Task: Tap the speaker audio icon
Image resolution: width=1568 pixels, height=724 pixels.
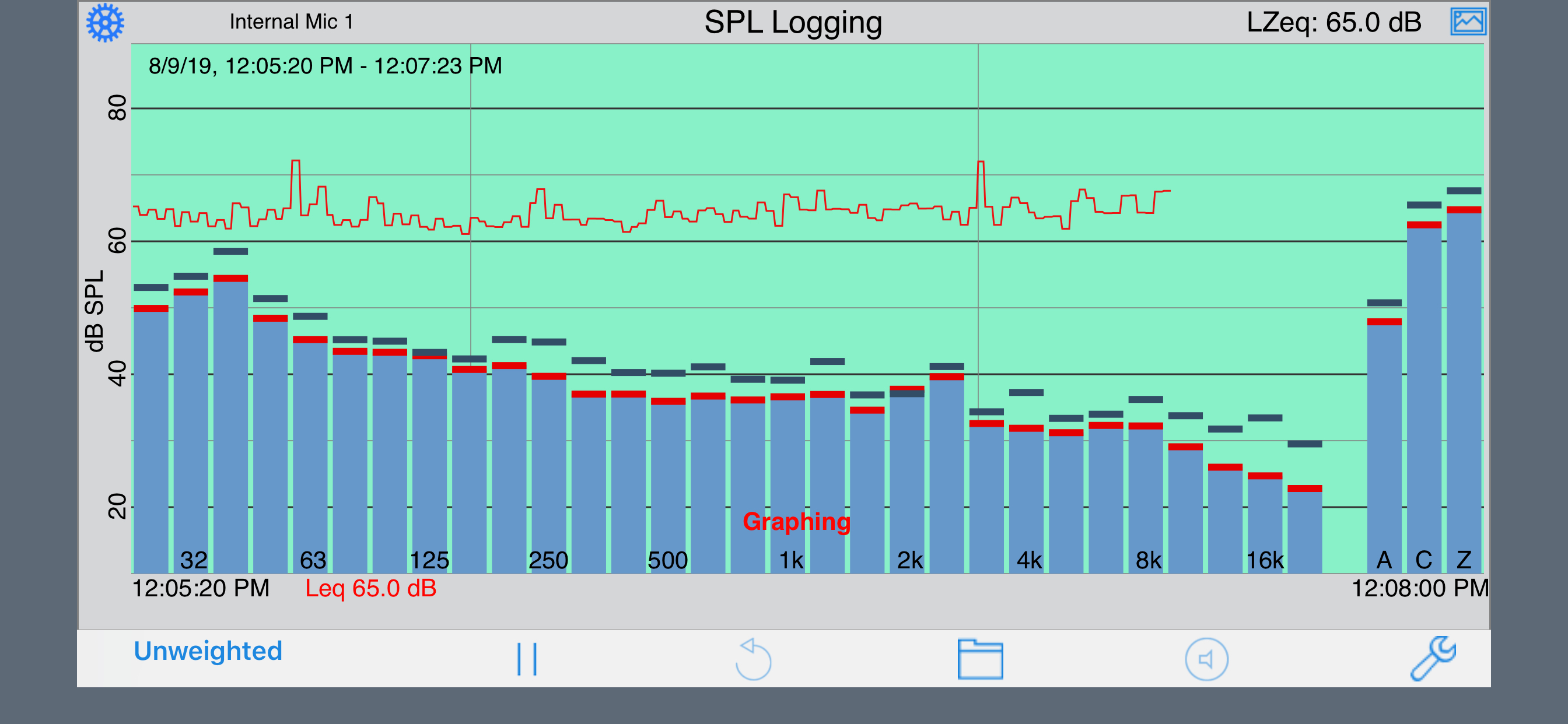Action: tap(1206, 659)
